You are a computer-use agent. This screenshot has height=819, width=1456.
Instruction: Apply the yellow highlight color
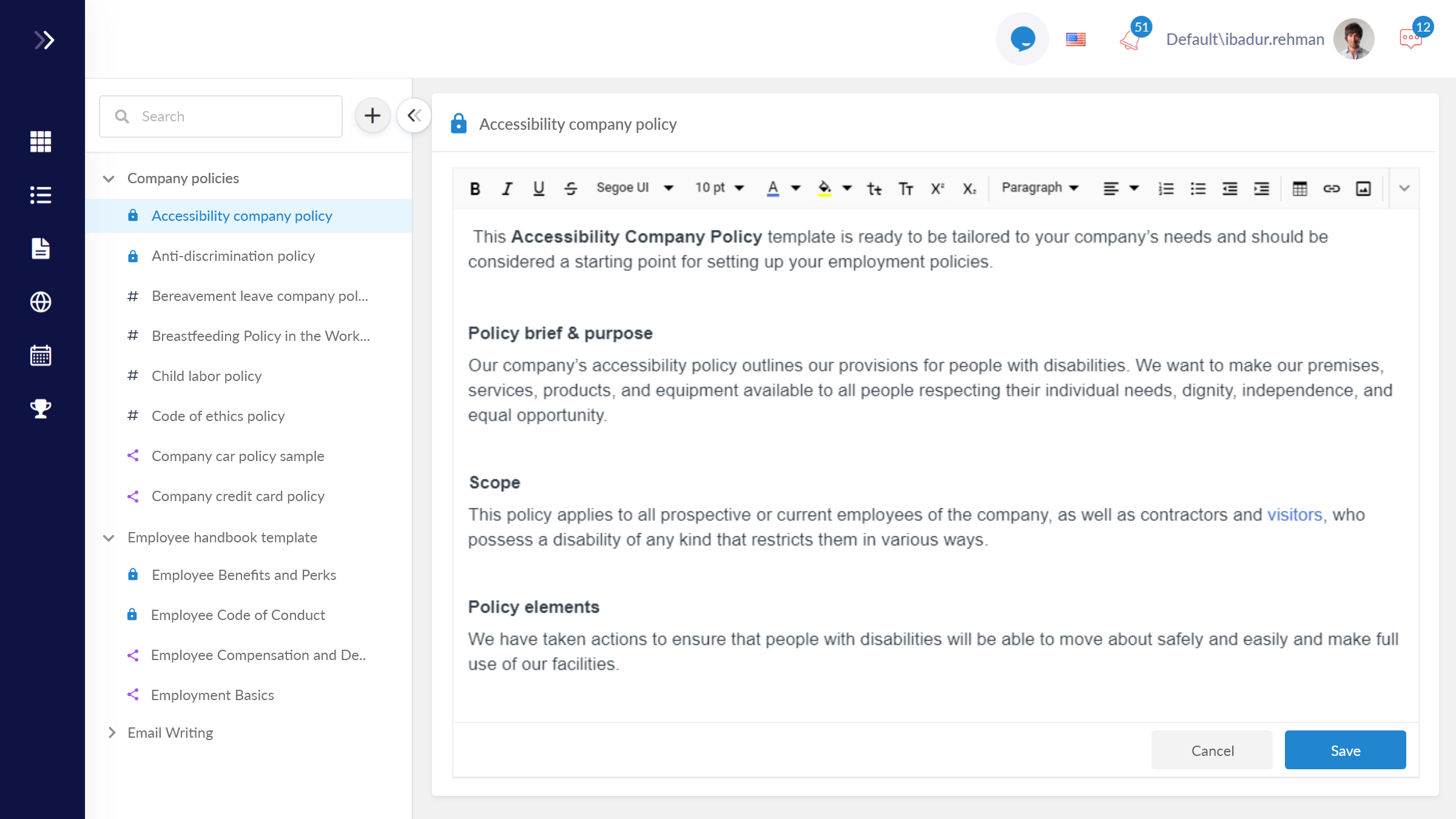pos(824,189)
